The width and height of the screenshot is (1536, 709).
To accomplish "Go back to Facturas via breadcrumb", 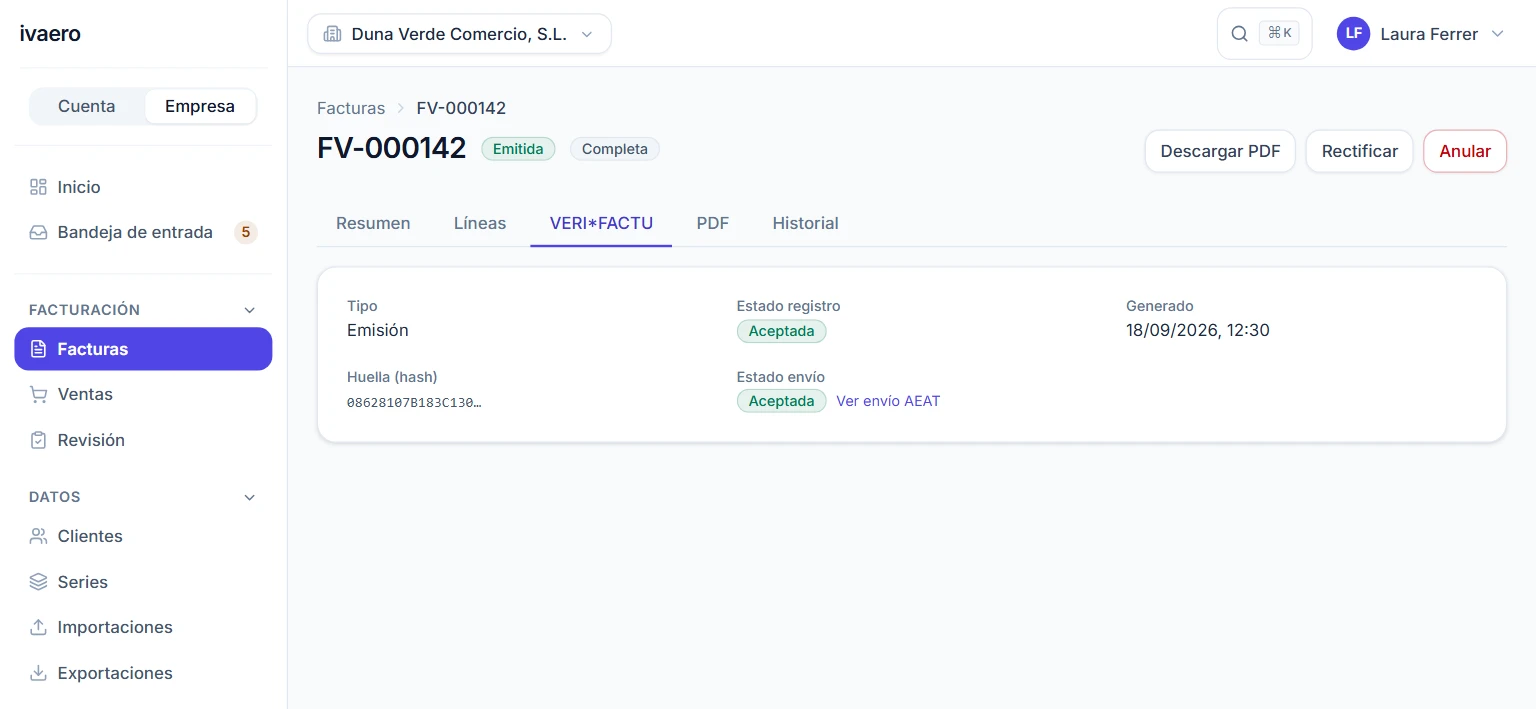I will tap(351, 108).
